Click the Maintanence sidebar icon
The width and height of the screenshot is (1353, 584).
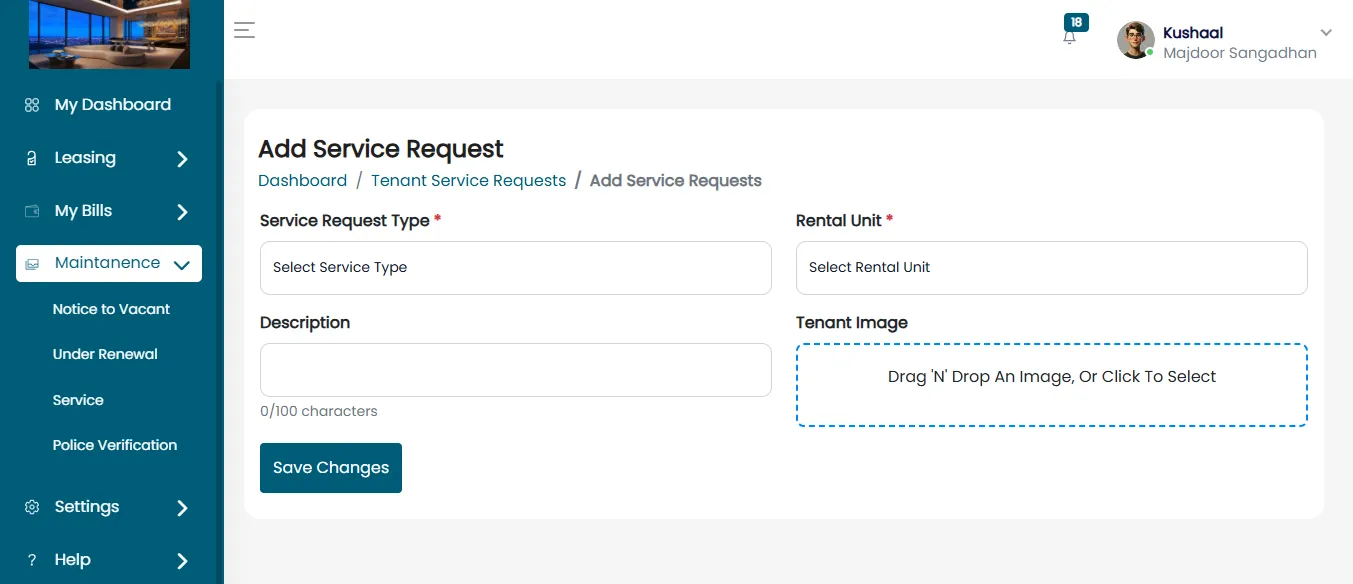[x=32, y=264]
